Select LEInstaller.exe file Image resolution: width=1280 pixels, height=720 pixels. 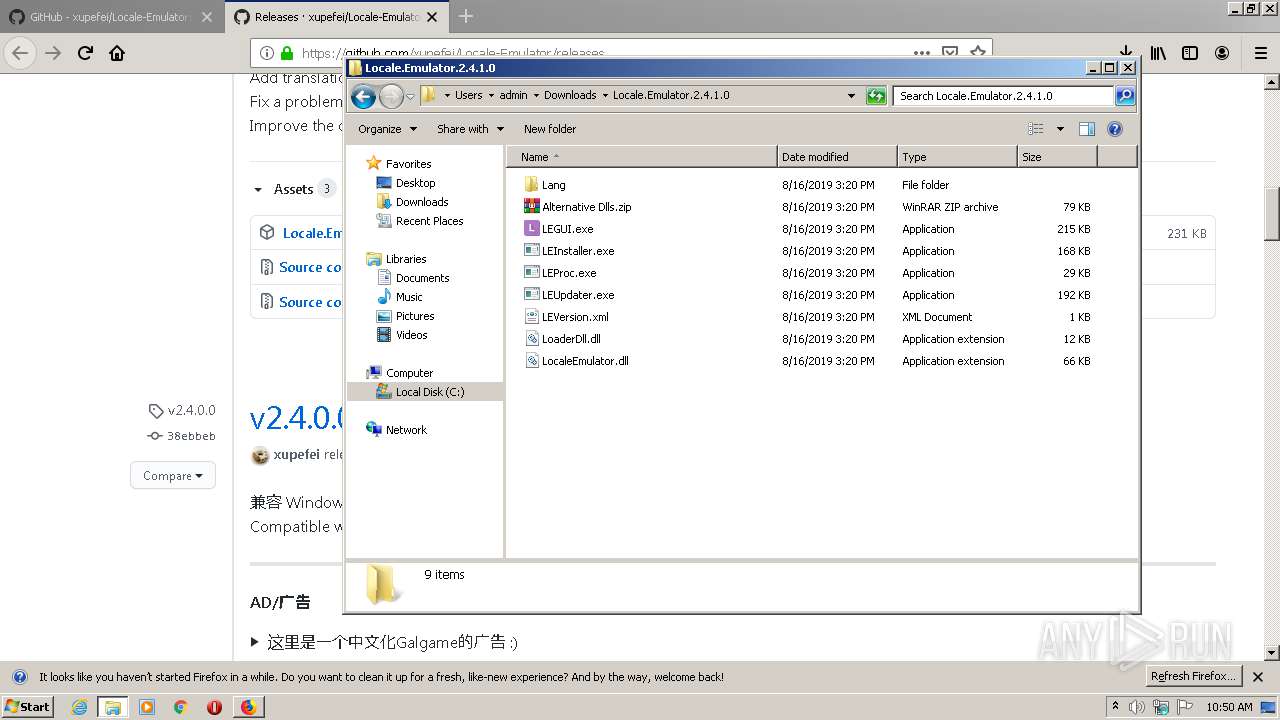[569, 251]
